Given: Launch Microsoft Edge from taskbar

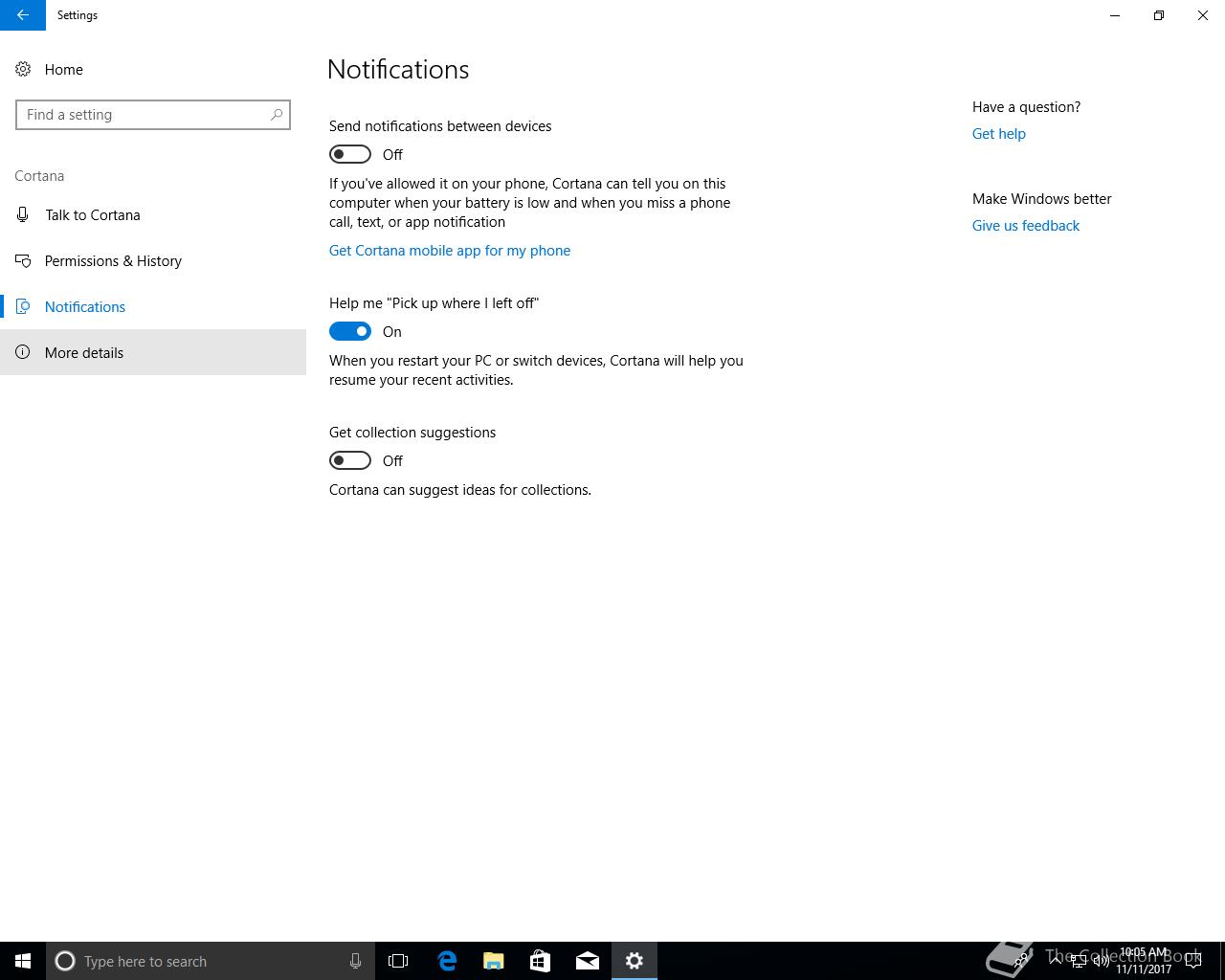Looking at the screenshot, I should coord(447,961).
